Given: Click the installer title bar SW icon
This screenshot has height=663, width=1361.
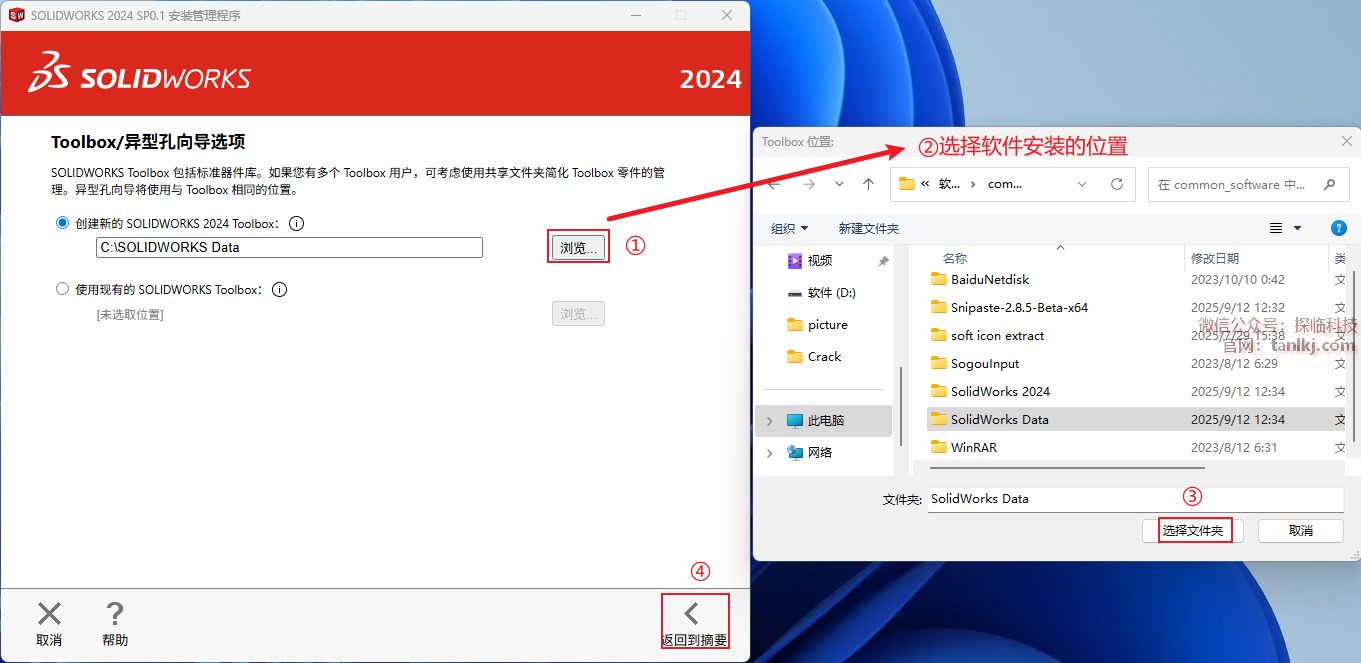Looking at the screenshot, I should coord(16,15).
